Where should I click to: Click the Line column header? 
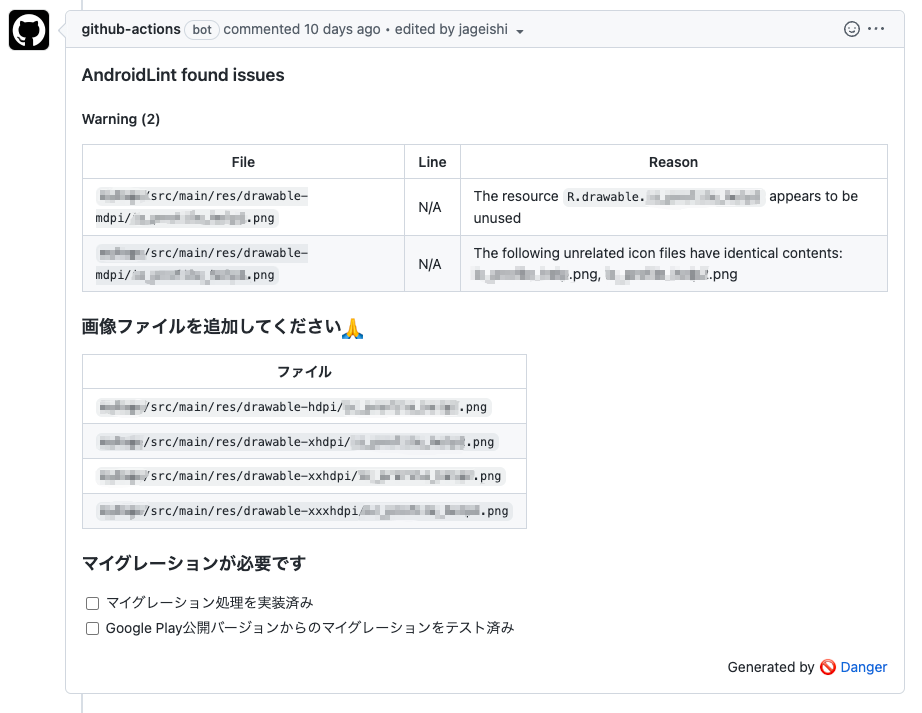[x=432, y=162]
